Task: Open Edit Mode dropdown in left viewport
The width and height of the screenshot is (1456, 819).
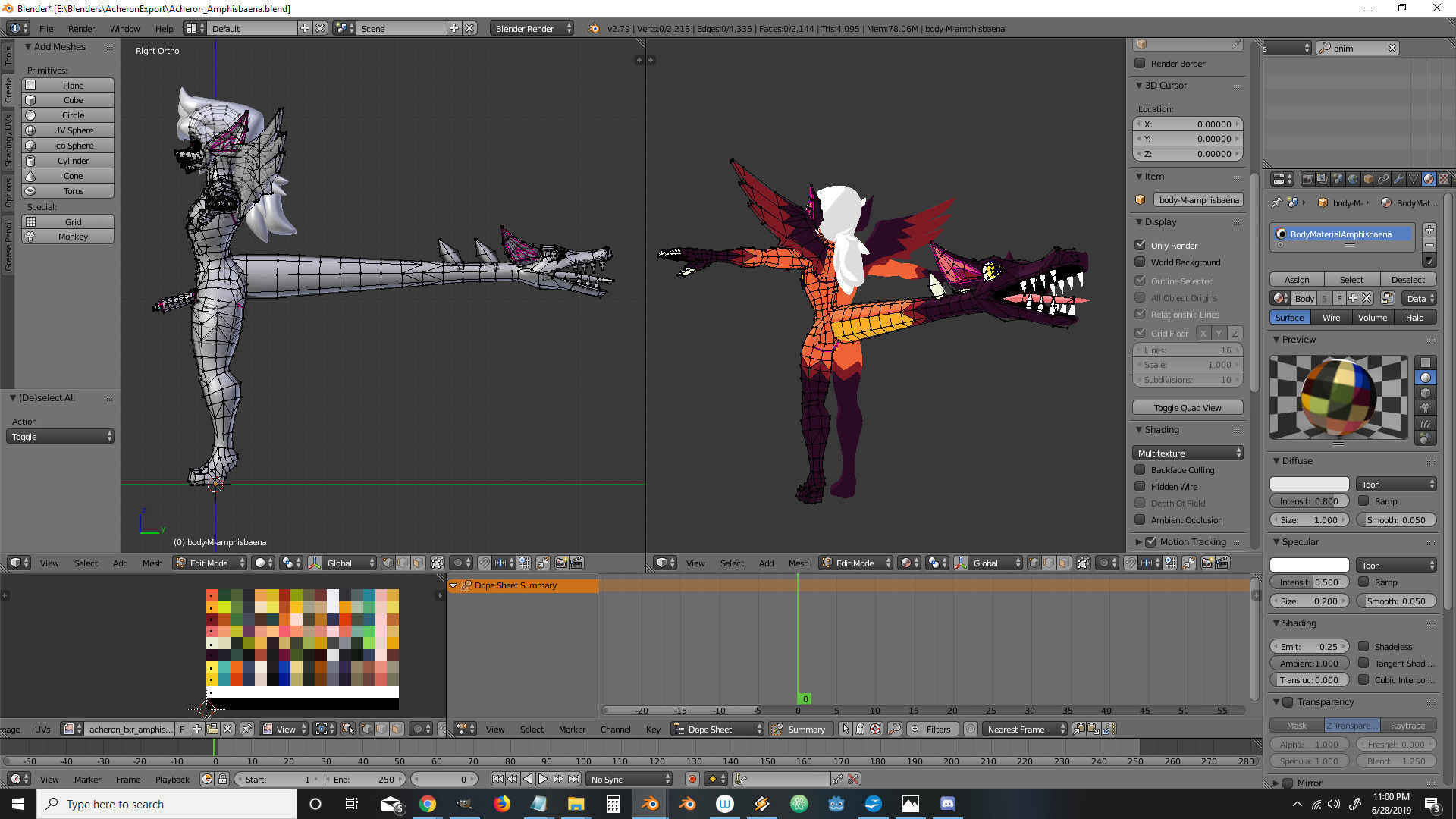Action: click(210, 563)
